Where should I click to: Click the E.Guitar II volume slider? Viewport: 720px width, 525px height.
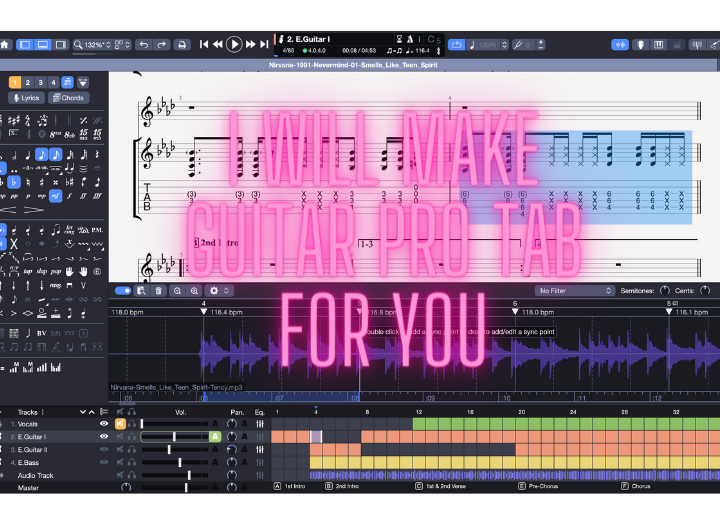(174, 450)
